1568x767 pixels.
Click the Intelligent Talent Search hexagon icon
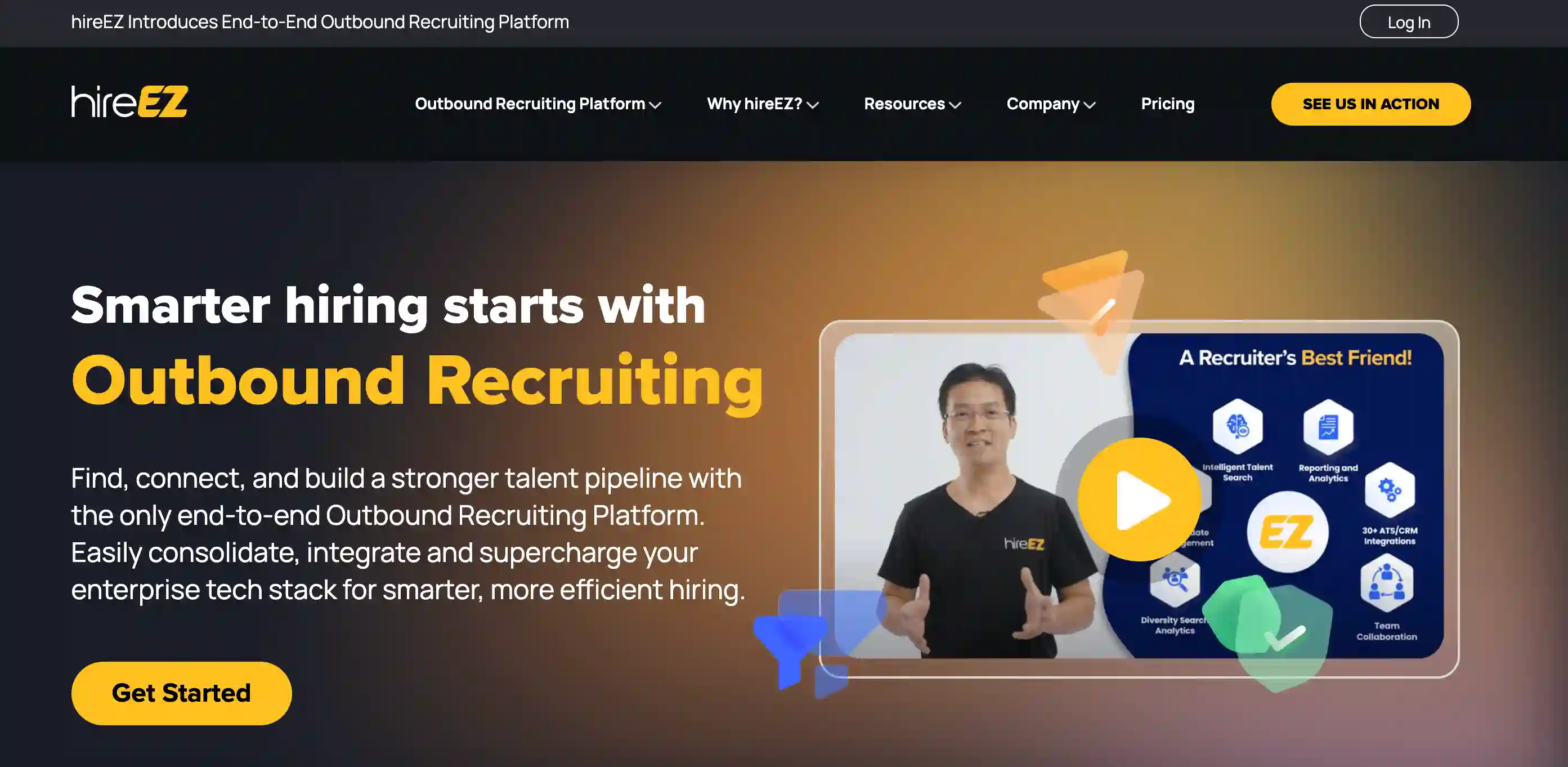1238,426
